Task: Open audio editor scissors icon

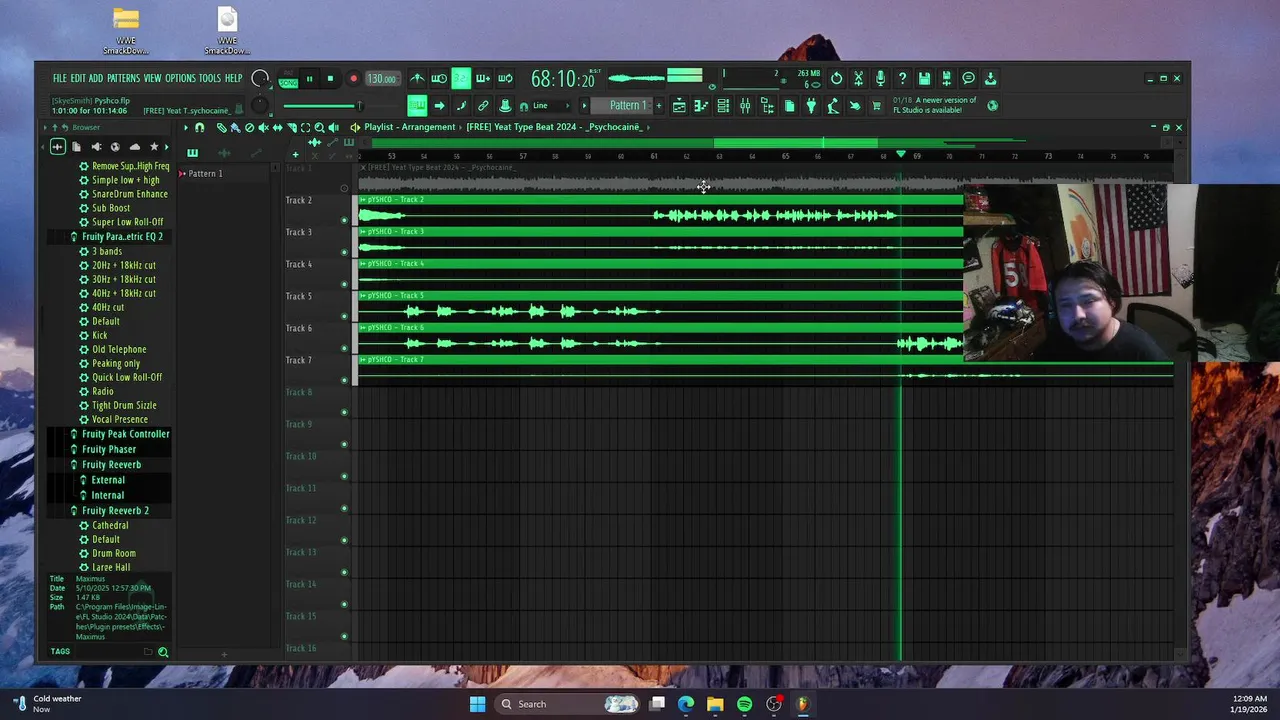Action: pos(858,78)
